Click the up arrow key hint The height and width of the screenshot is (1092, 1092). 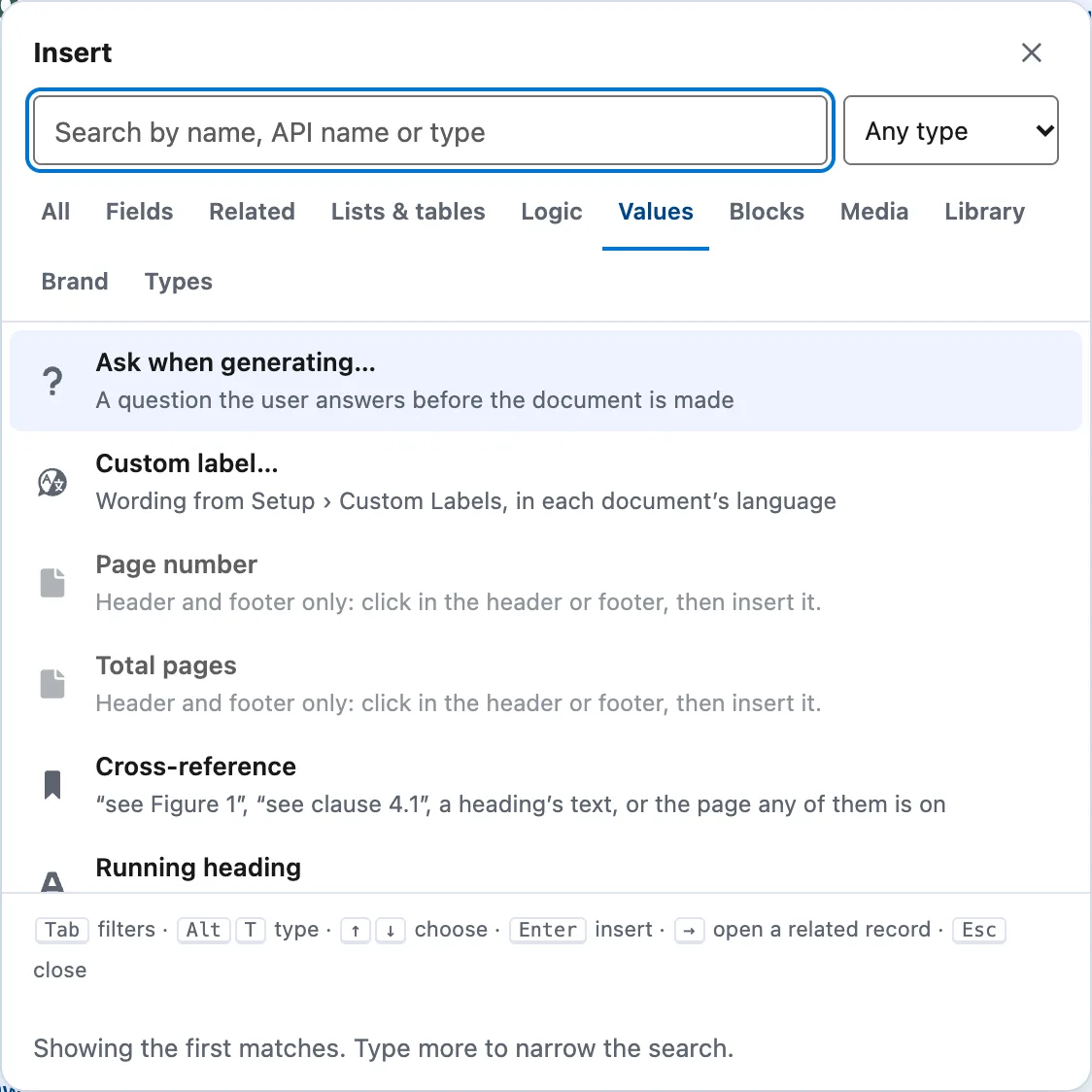pyautogui.click(x=356, y=930)
